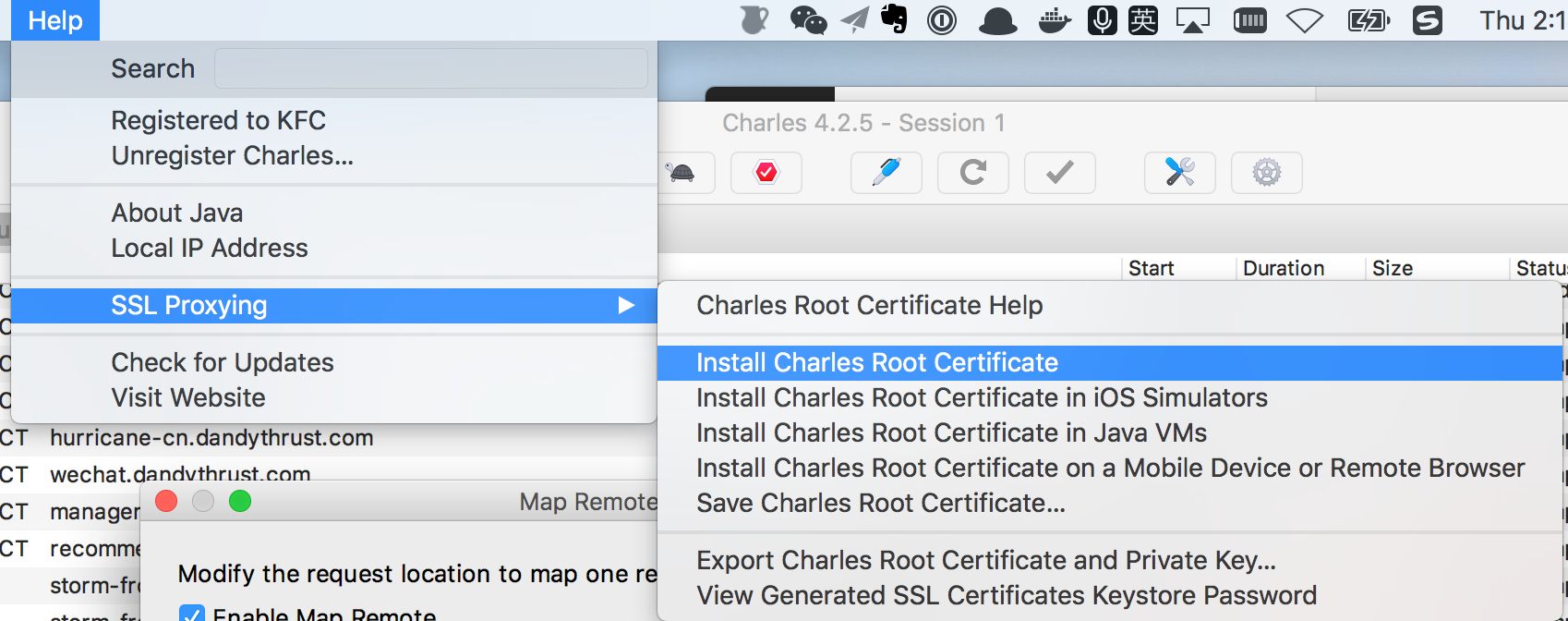The image size is (1568, 621).
Task: Select Visit Website menu item
Action: [333, 397]
